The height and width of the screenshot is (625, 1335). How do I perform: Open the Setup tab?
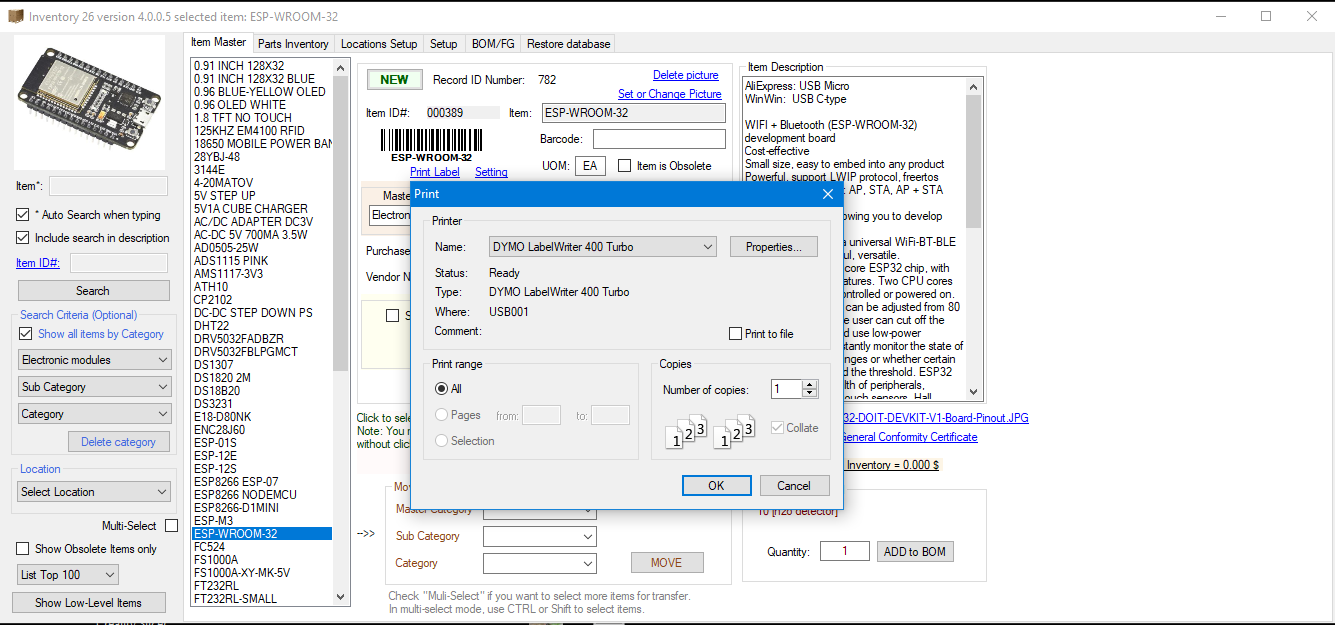(x=444, y=44)
